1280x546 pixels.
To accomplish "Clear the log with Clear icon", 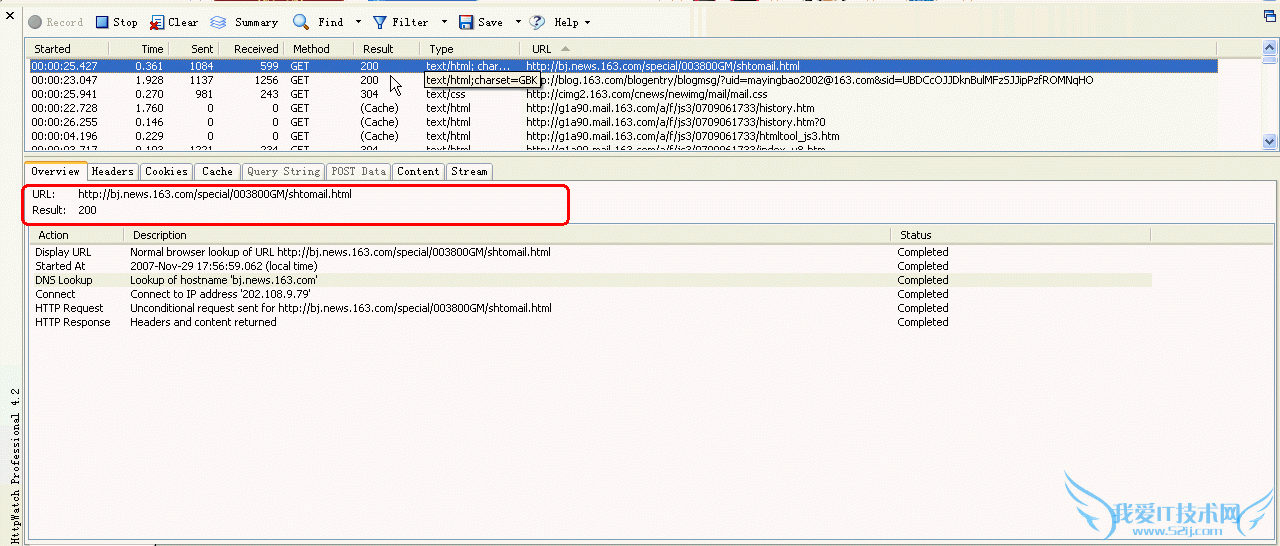I will click(157, 22).
